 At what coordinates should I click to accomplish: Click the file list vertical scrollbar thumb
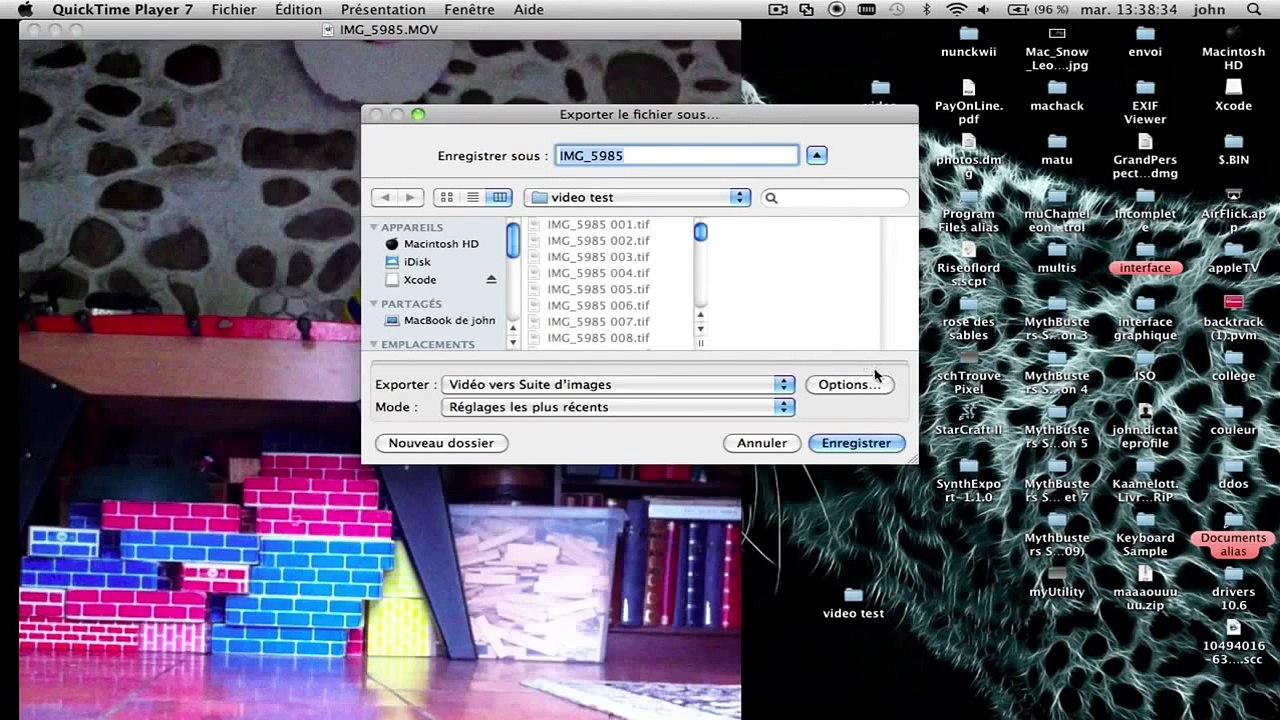pyautogui.click(x=700, y=232)
